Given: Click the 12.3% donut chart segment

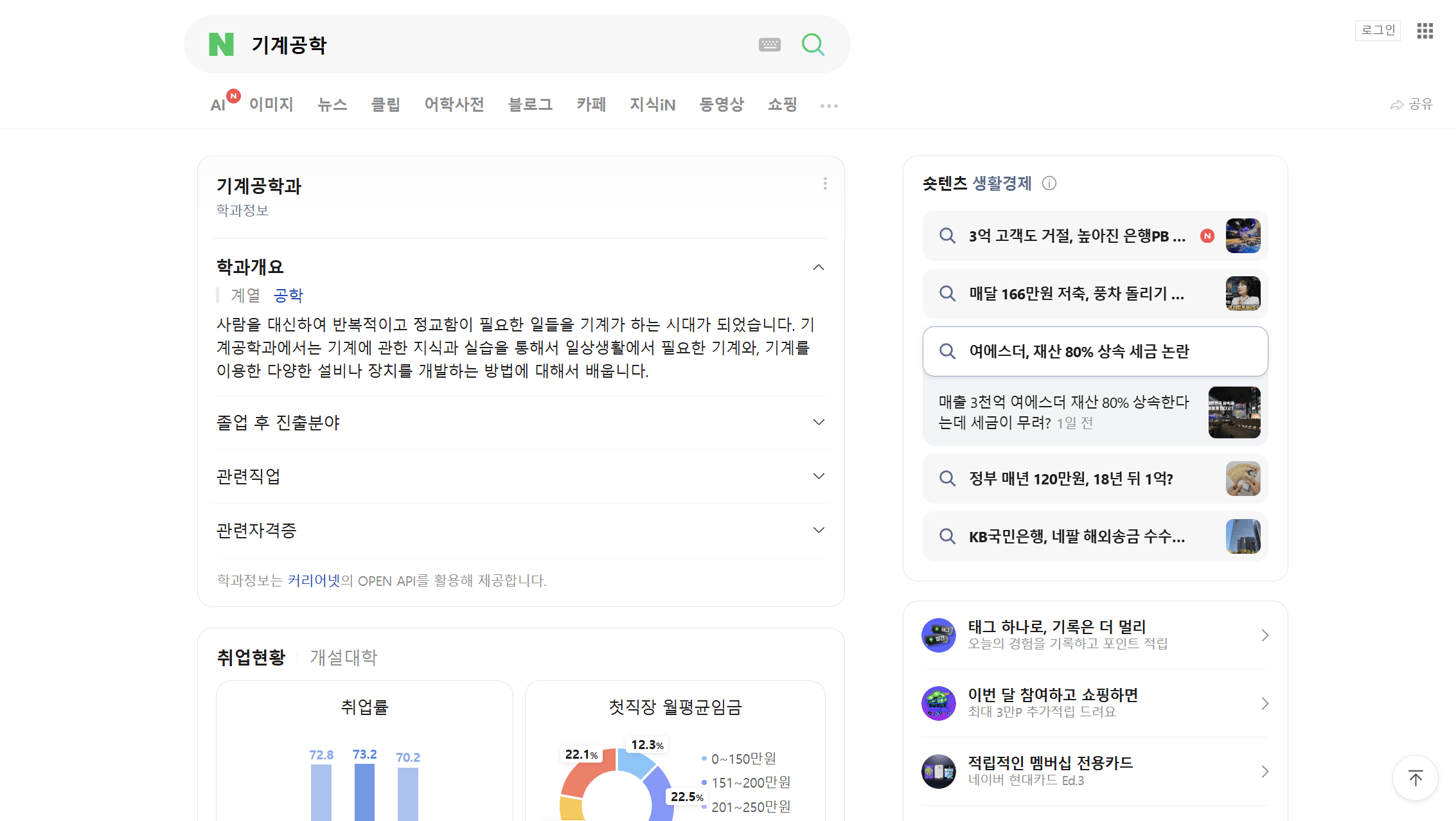Looking at the screenshot, I should (x=635, y=764).
